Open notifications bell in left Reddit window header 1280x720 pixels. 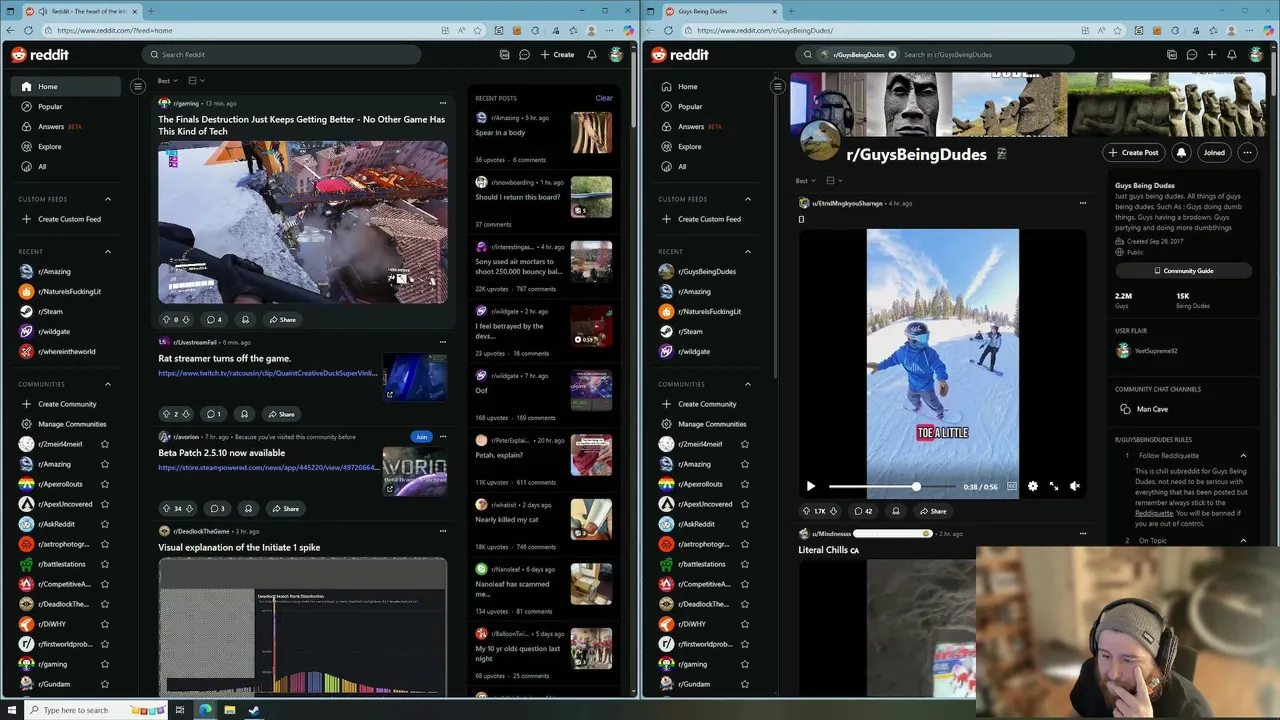tap(592, 55)
